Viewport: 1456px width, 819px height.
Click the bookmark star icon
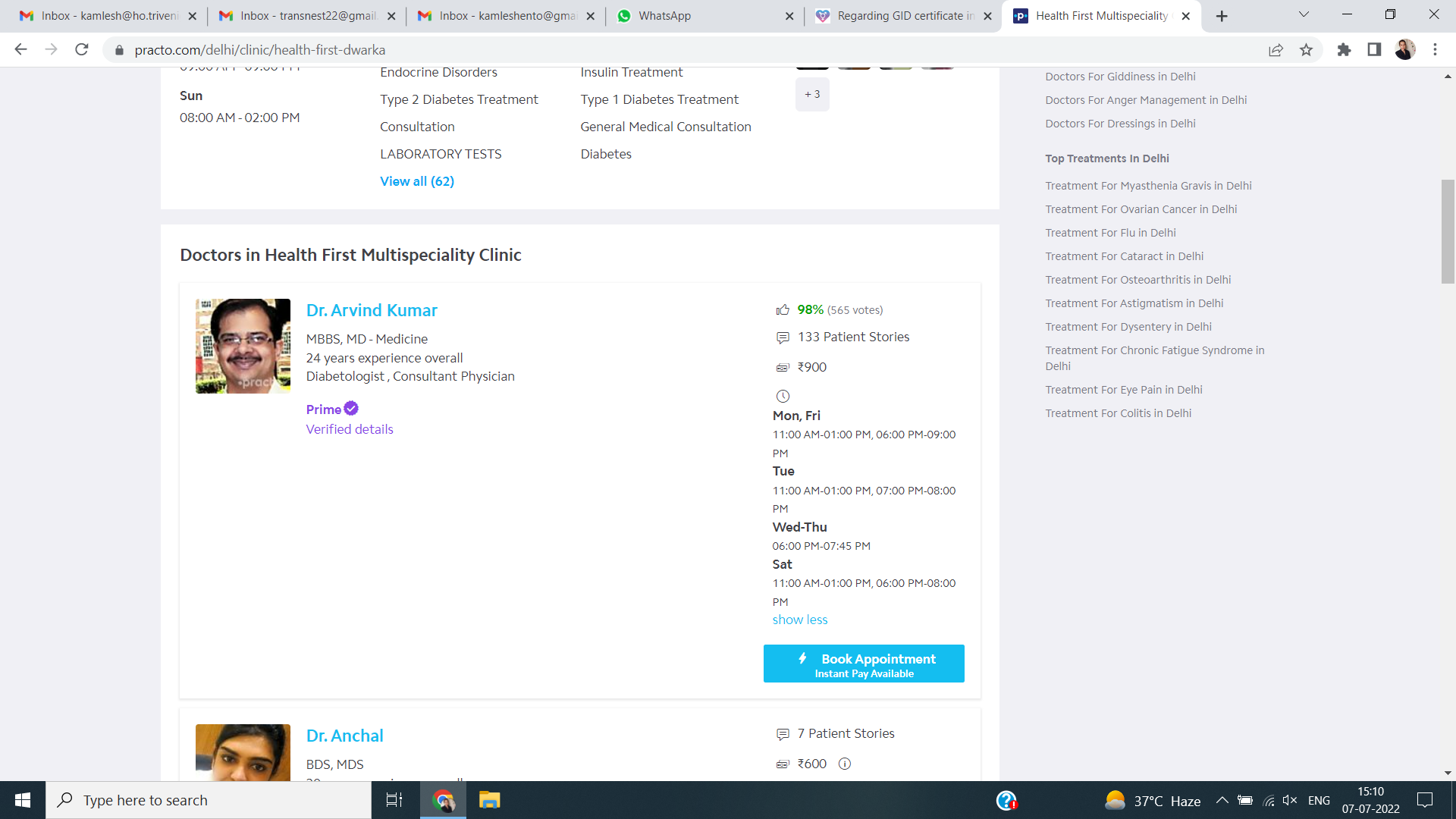pyautogui.click(x=1306, y=50)
